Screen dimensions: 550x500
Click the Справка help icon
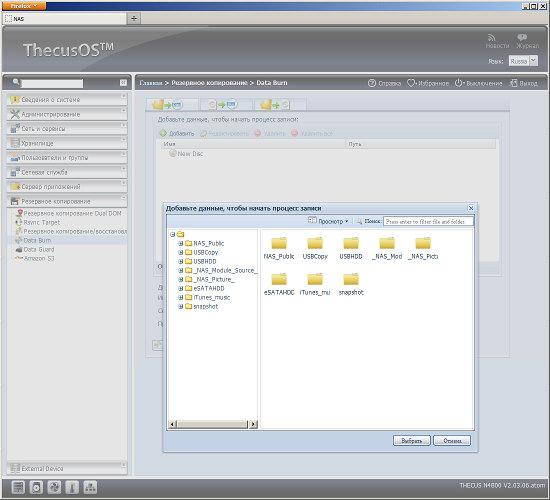click(x=372, y=83)
